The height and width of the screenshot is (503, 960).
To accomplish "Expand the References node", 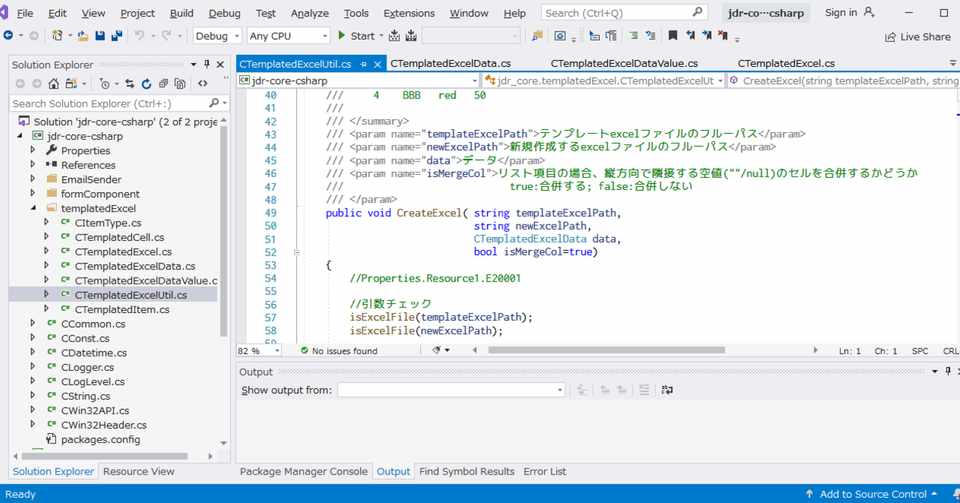I will 33,165.
